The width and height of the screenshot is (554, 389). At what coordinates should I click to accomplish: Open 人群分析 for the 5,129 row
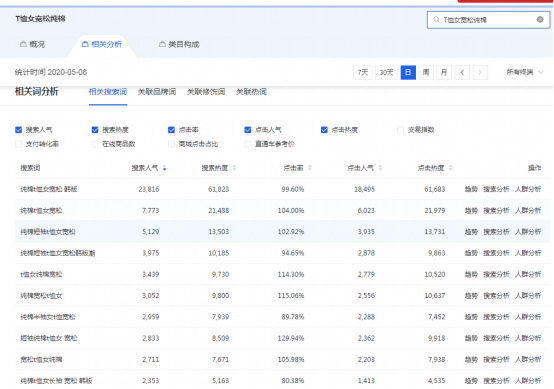pos(528,232)
